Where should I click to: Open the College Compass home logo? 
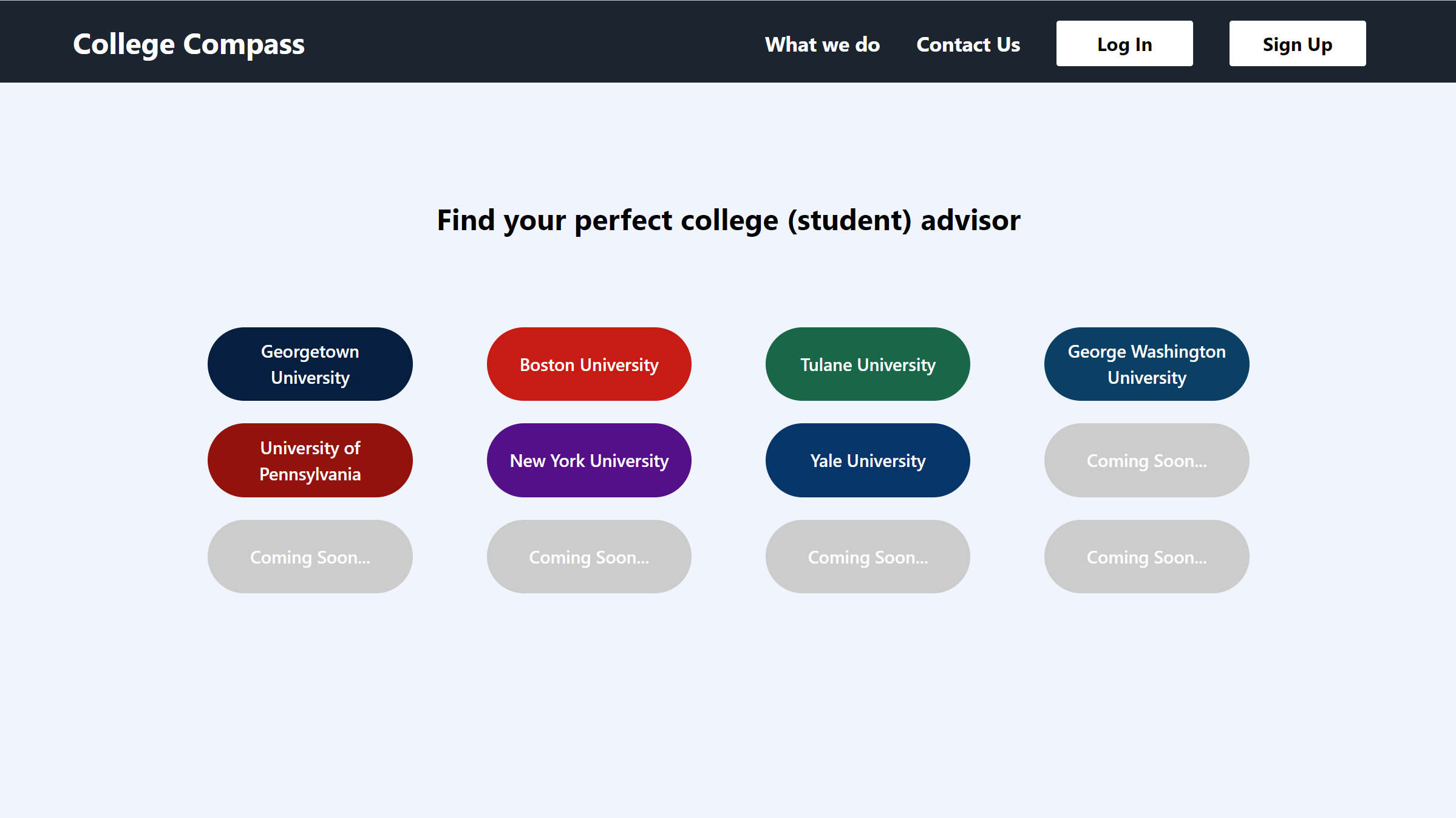[x=188, y=44]
